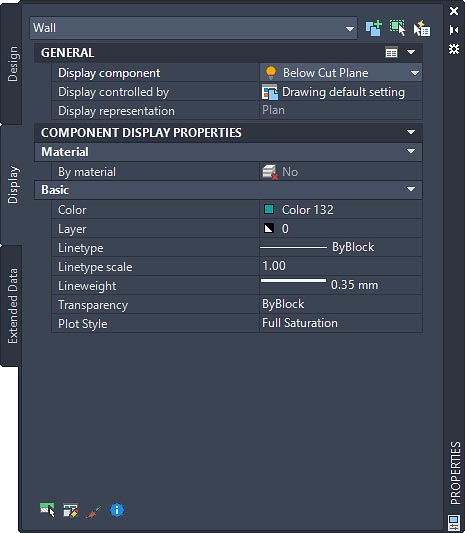Click the blue information icon
The height and width of the screenshot is (533, 465).
(117, 510)
